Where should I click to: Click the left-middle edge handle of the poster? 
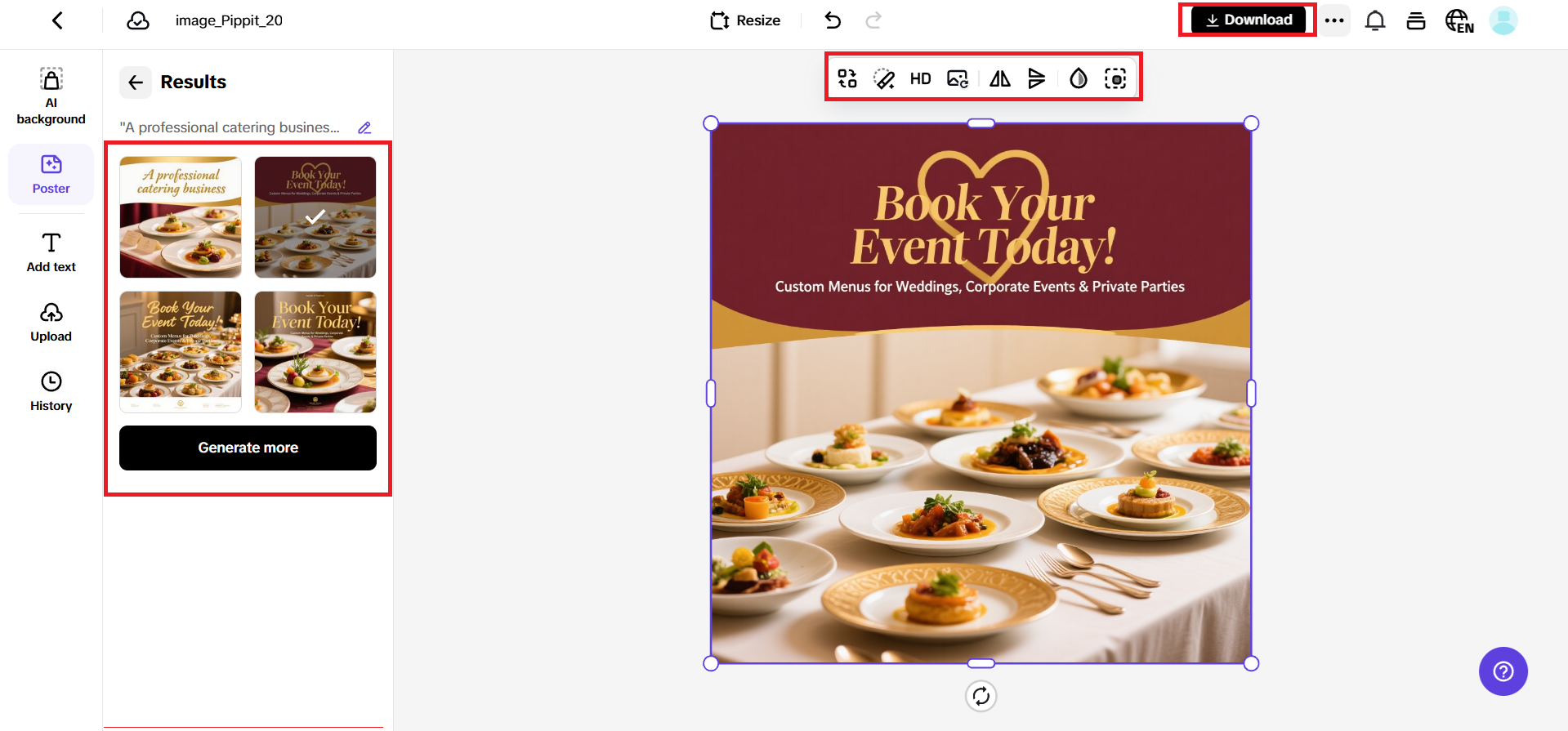(x=711, y=394)
